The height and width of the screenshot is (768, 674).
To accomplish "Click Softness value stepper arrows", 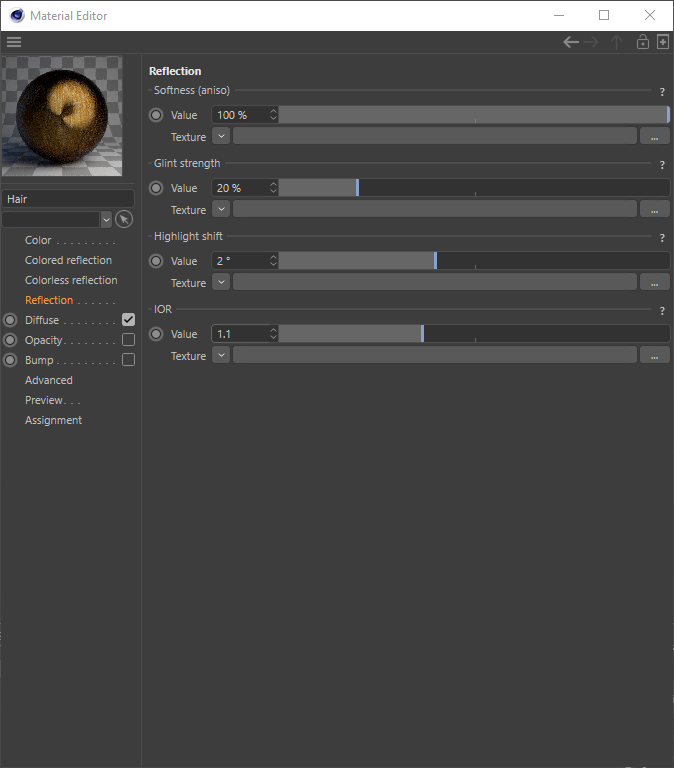I will (x=273, y=115).
